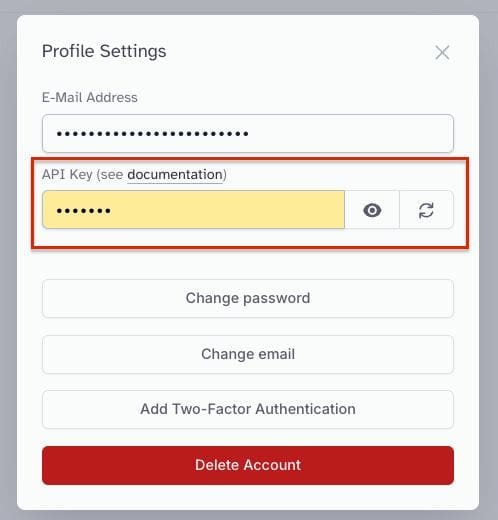Open the API documentation link

coord(175,175)
